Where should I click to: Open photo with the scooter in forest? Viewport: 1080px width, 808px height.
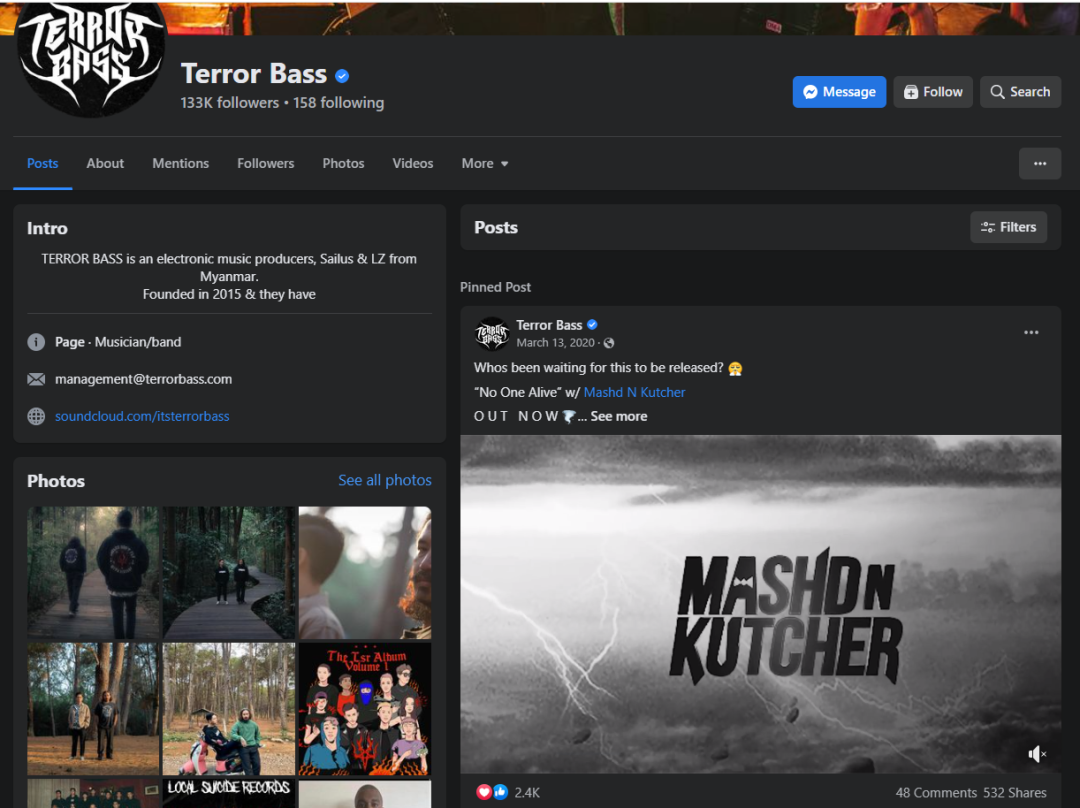229,709
